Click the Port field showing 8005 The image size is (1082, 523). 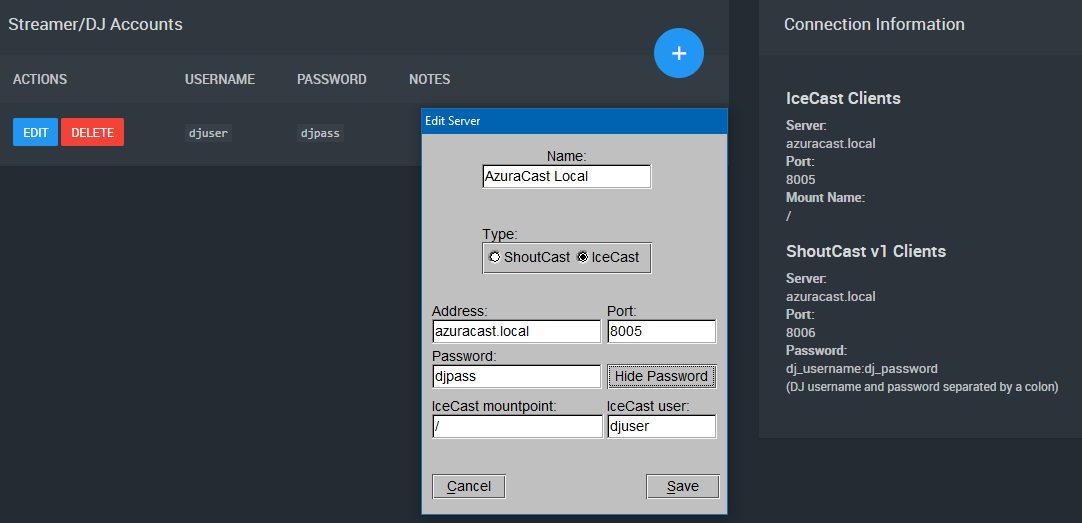[x=661, y=331]
